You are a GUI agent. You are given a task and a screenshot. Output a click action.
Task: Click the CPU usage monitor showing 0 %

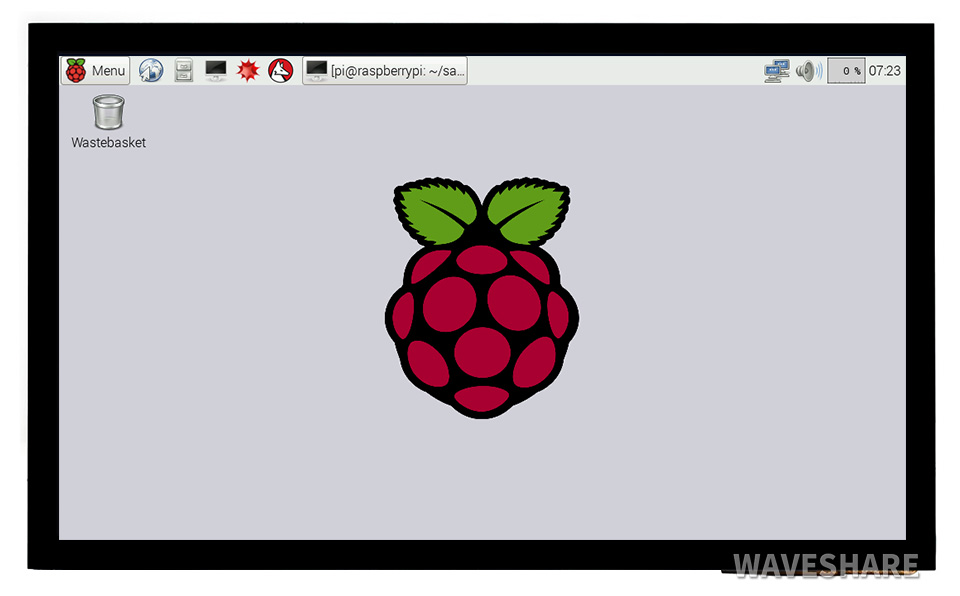coord(846,71)
